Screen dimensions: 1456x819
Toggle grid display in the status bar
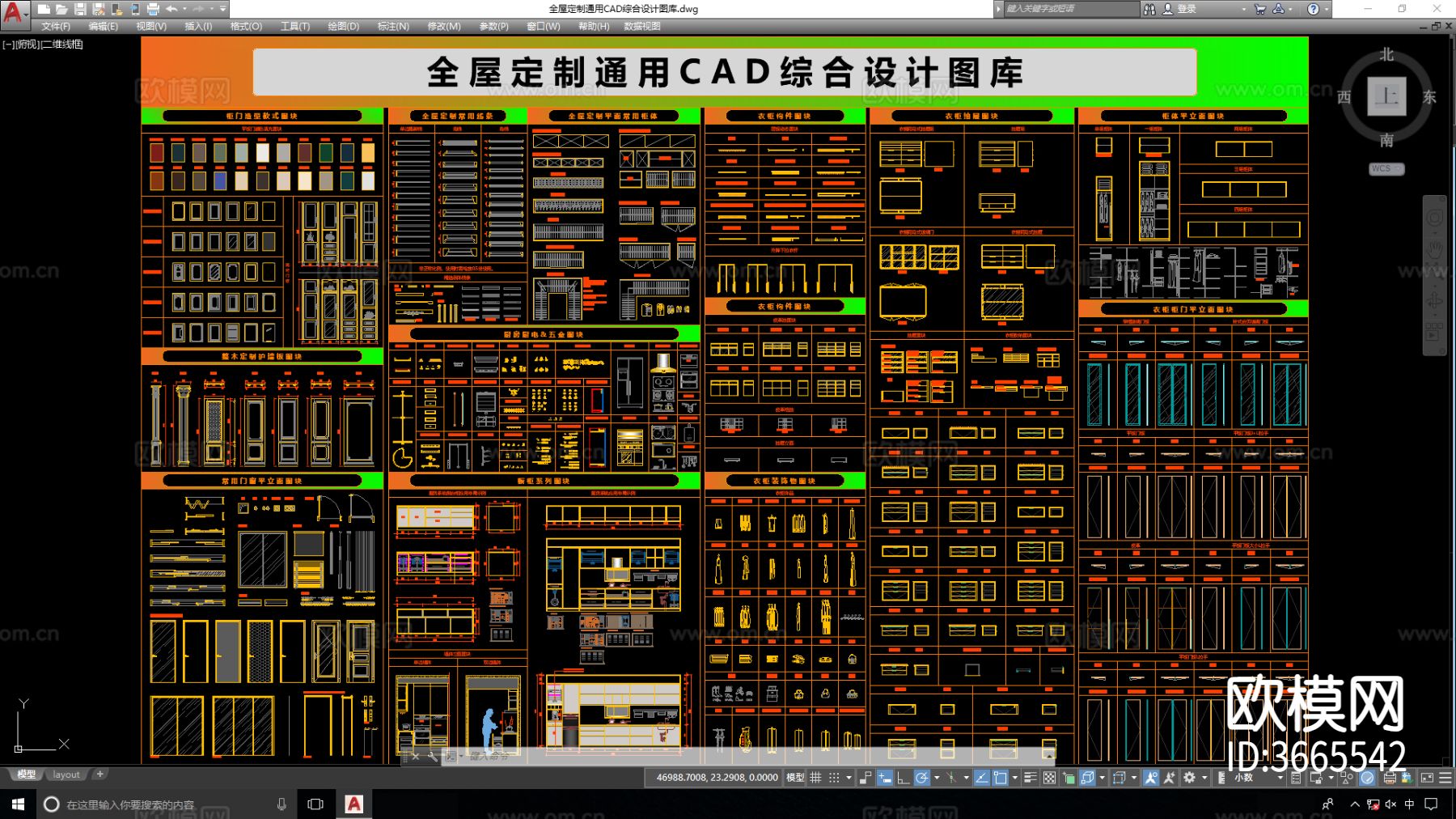[815, 778]
